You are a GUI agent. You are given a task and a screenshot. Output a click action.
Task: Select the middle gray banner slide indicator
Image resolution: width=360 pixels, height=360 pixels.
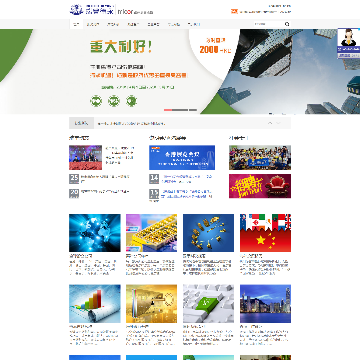pyautogui.click(x=180, y=110)
